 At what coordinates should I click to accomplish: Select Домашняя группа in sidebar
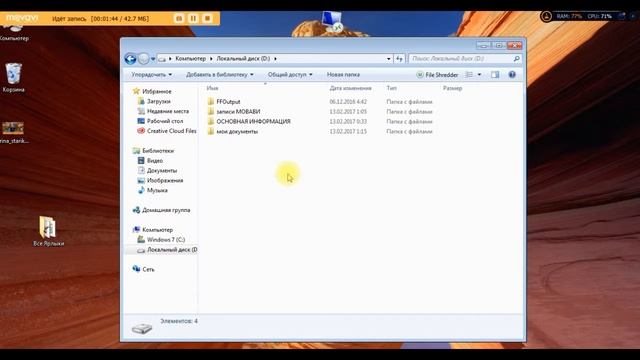click(166, 210)
